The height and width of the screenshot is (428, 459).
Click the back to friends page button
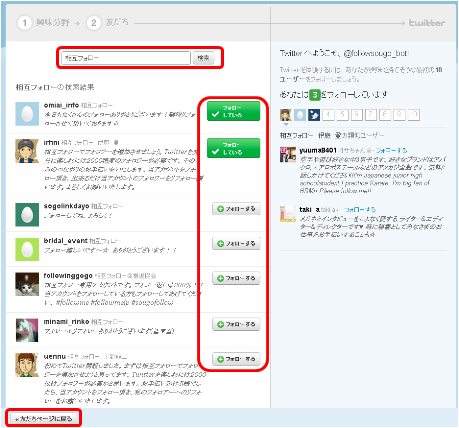[x=44, y=418]
